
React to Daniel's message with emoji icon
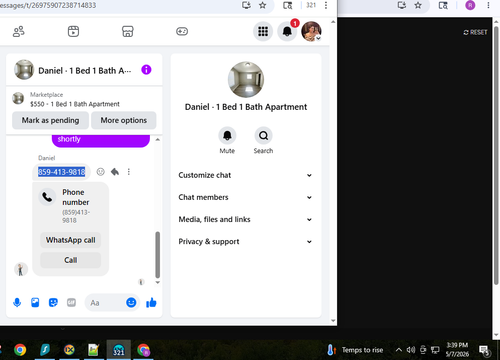click(100, 172)
